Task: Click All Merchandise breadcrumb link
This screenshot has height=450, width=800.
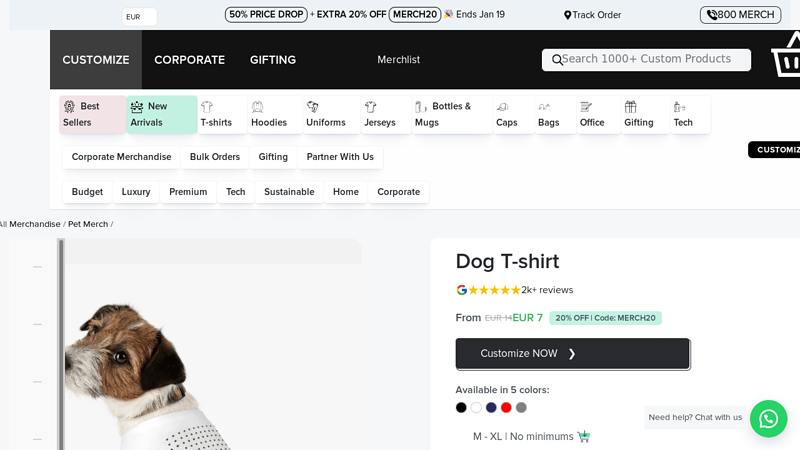Action: (x=30, y=224)
